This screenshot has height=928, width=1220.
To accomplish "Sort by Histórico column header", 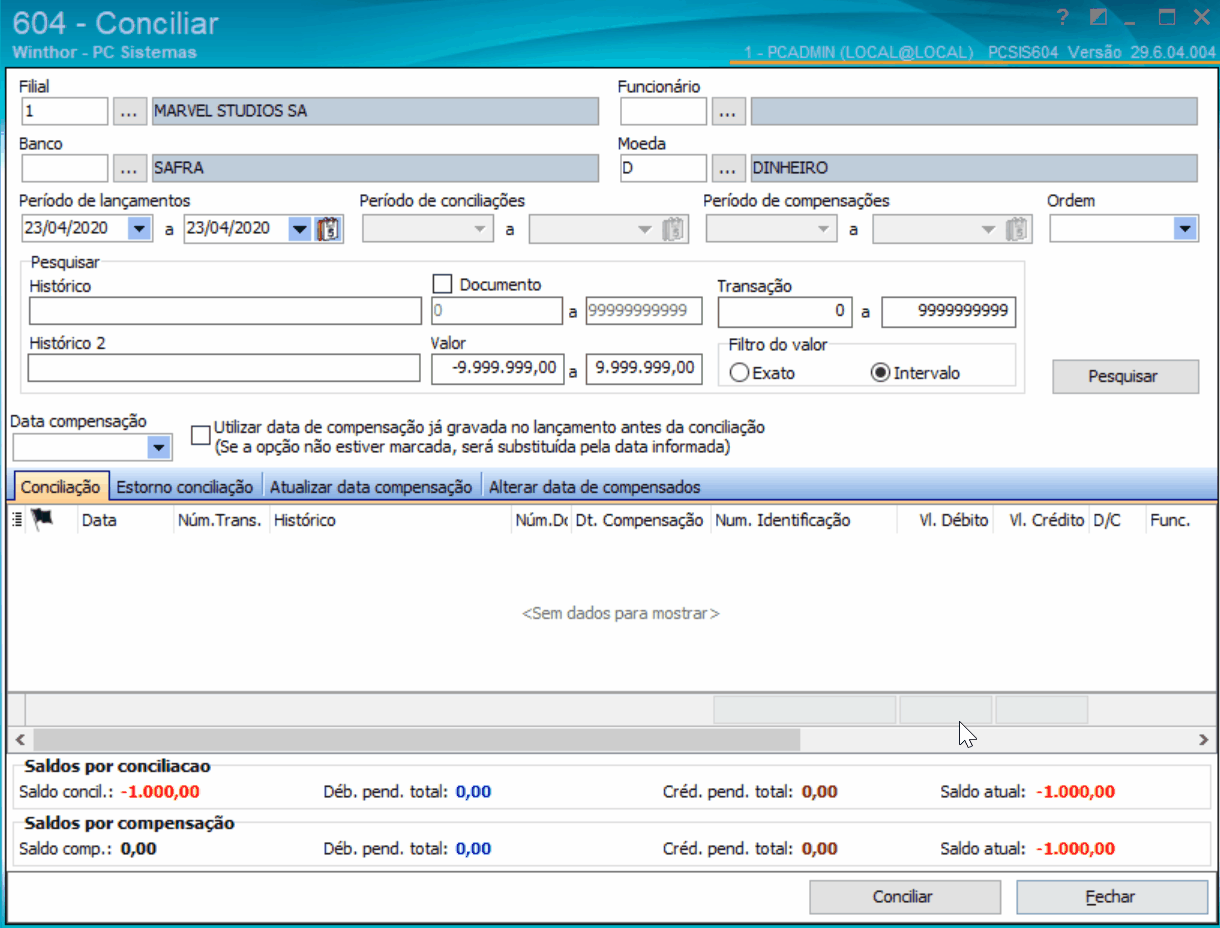I will (390, 520).
